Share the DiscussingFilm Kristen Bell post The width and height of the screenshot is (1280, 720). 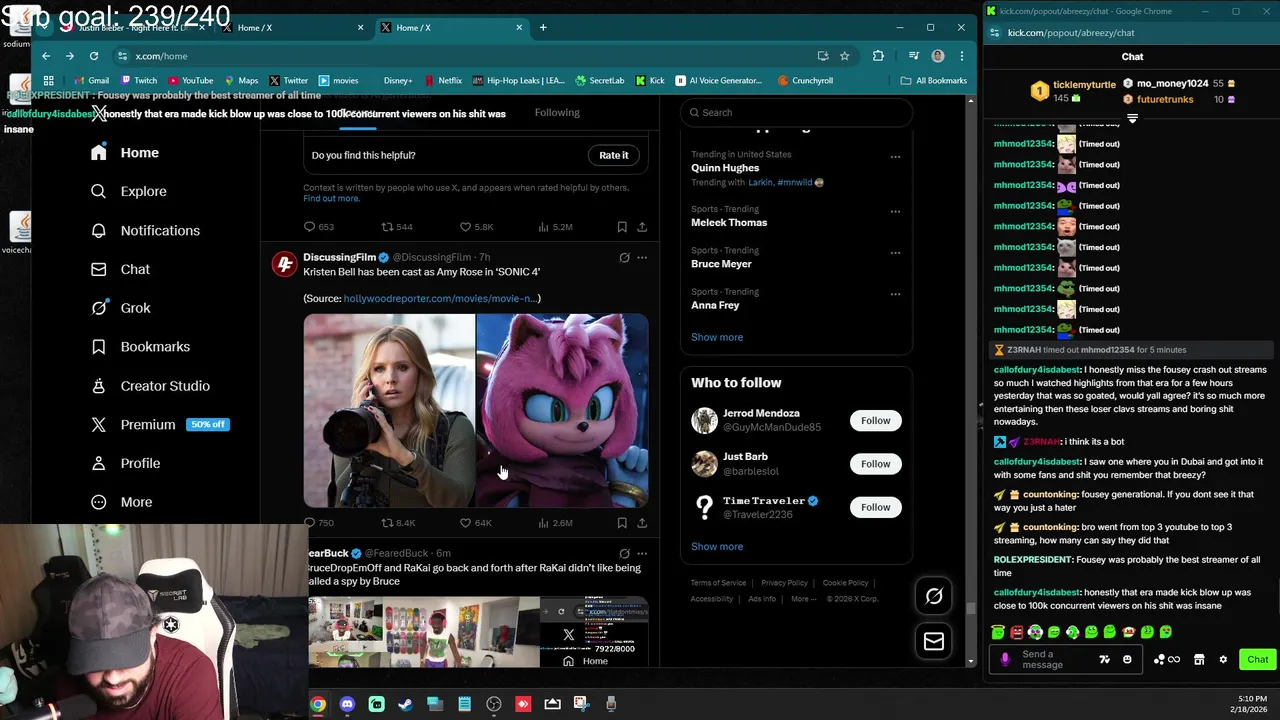point(642,523)
